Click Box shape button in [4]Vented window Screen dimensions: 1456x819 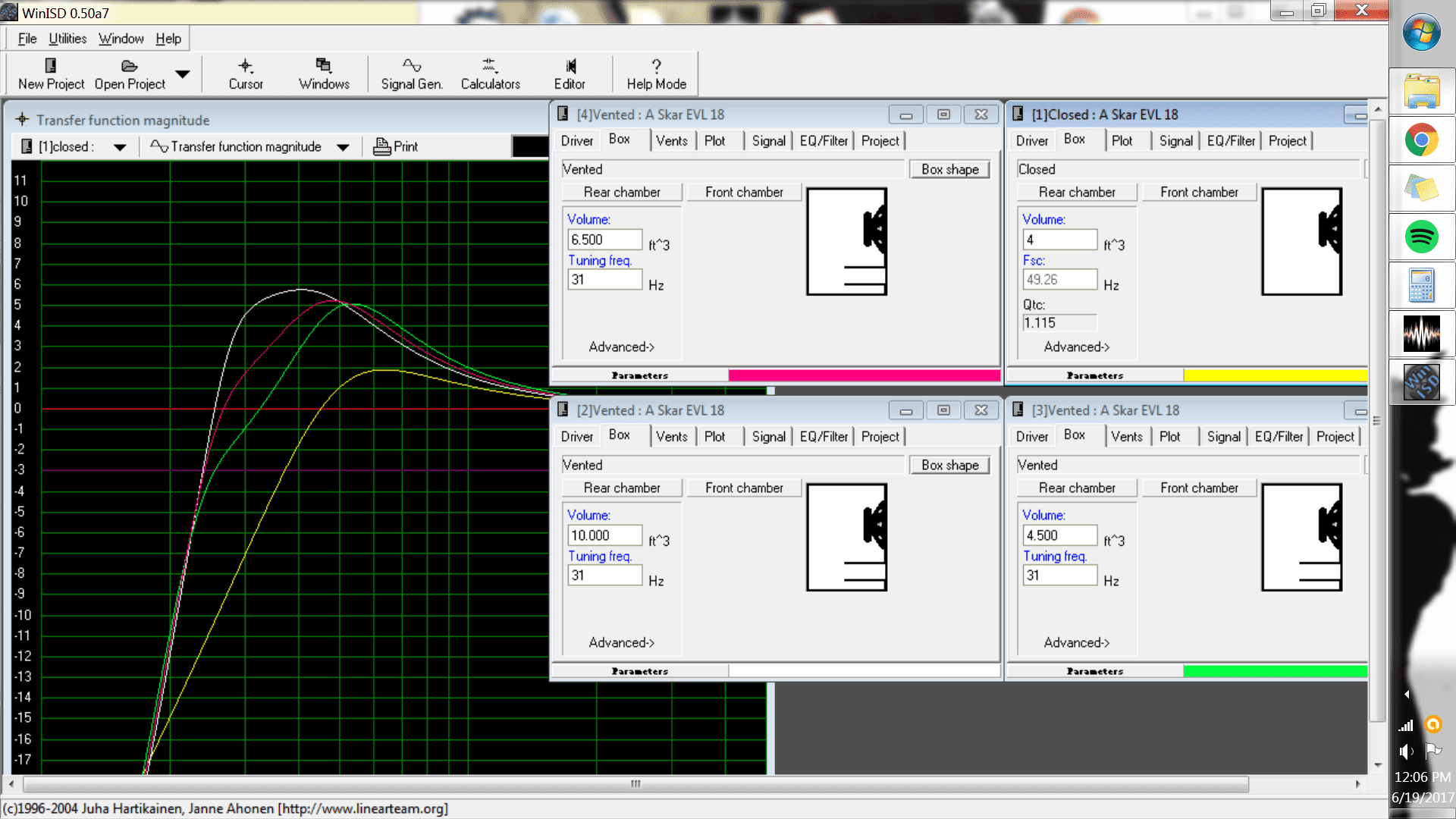pos(949,169)
